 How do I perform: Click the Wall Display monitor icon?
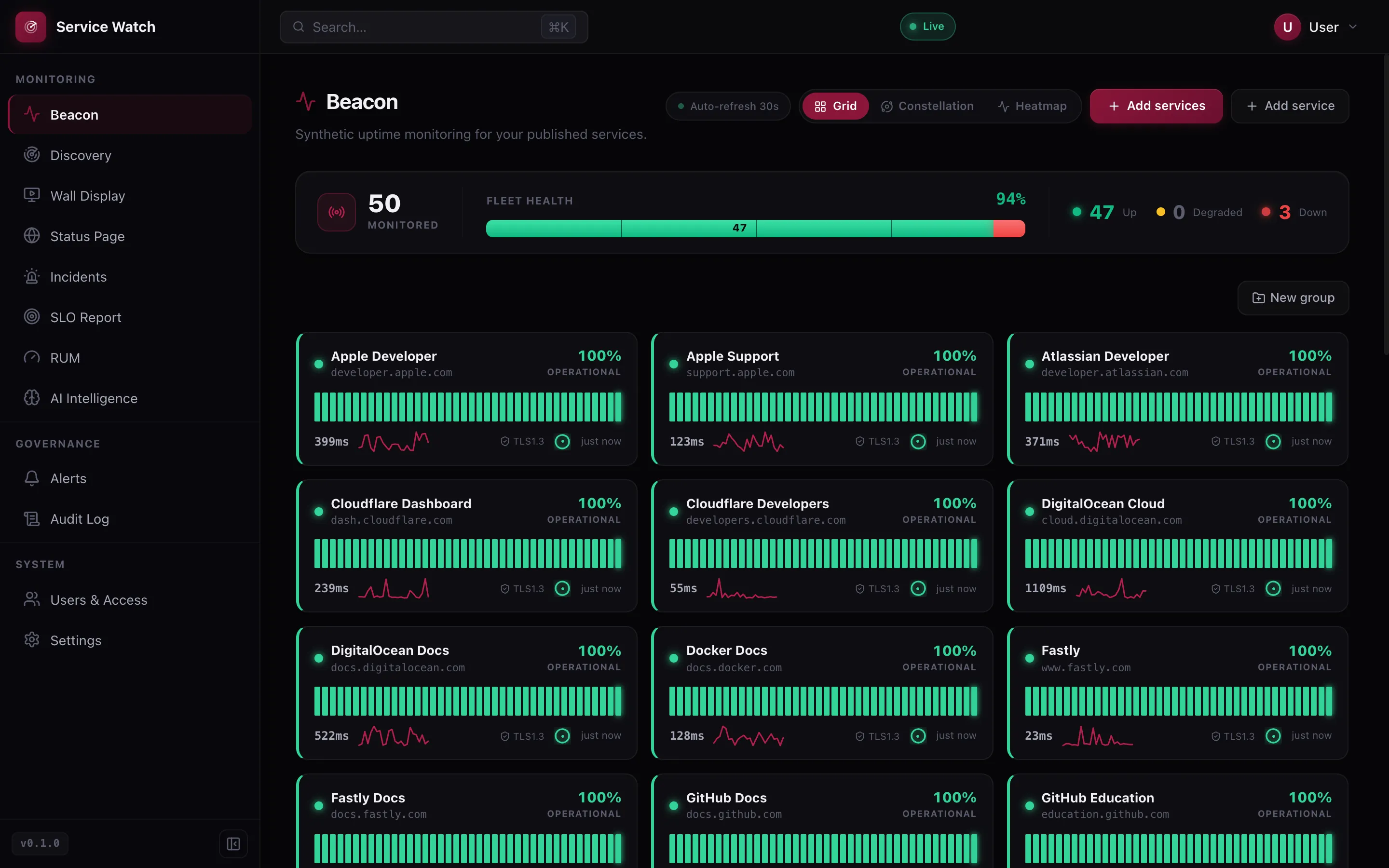[31, 196]
